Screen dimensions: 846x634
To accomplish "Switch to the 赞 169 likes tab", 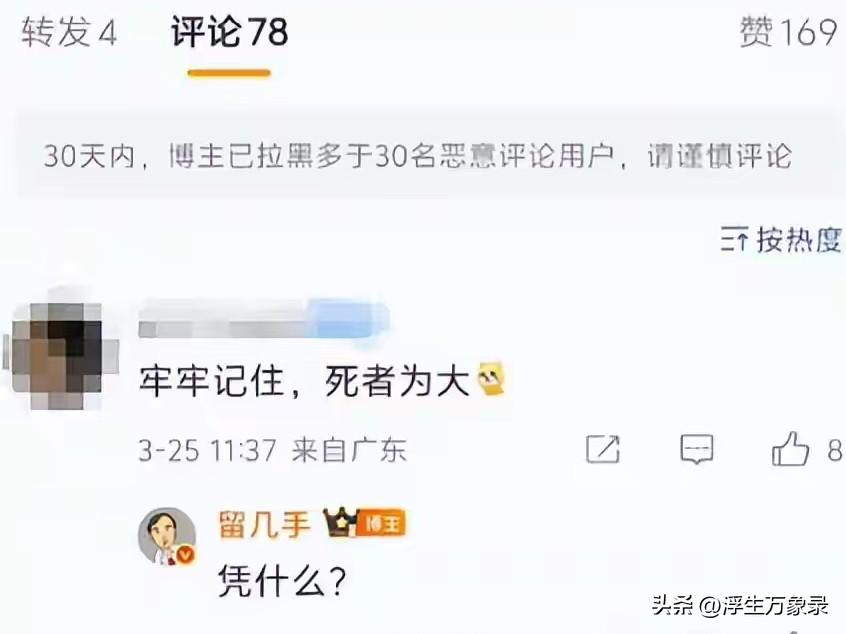I will [788, 31].
